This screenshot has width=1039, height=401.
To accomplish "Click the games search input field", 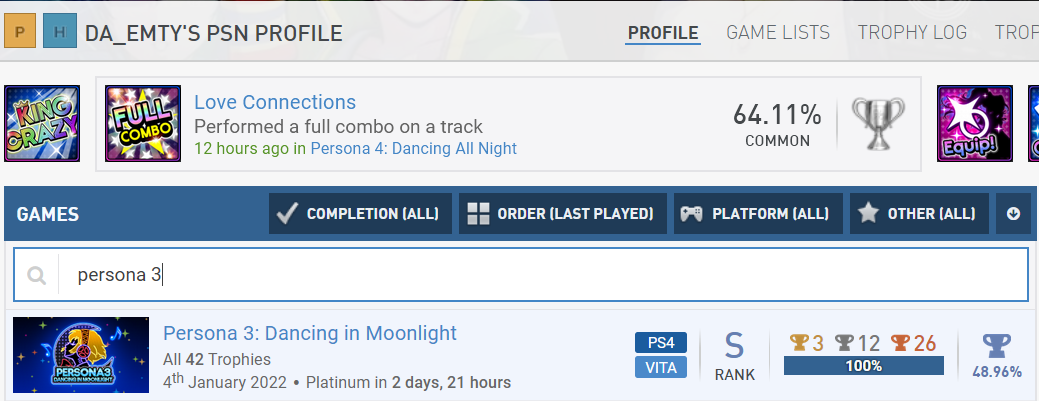I will (540, 275).
